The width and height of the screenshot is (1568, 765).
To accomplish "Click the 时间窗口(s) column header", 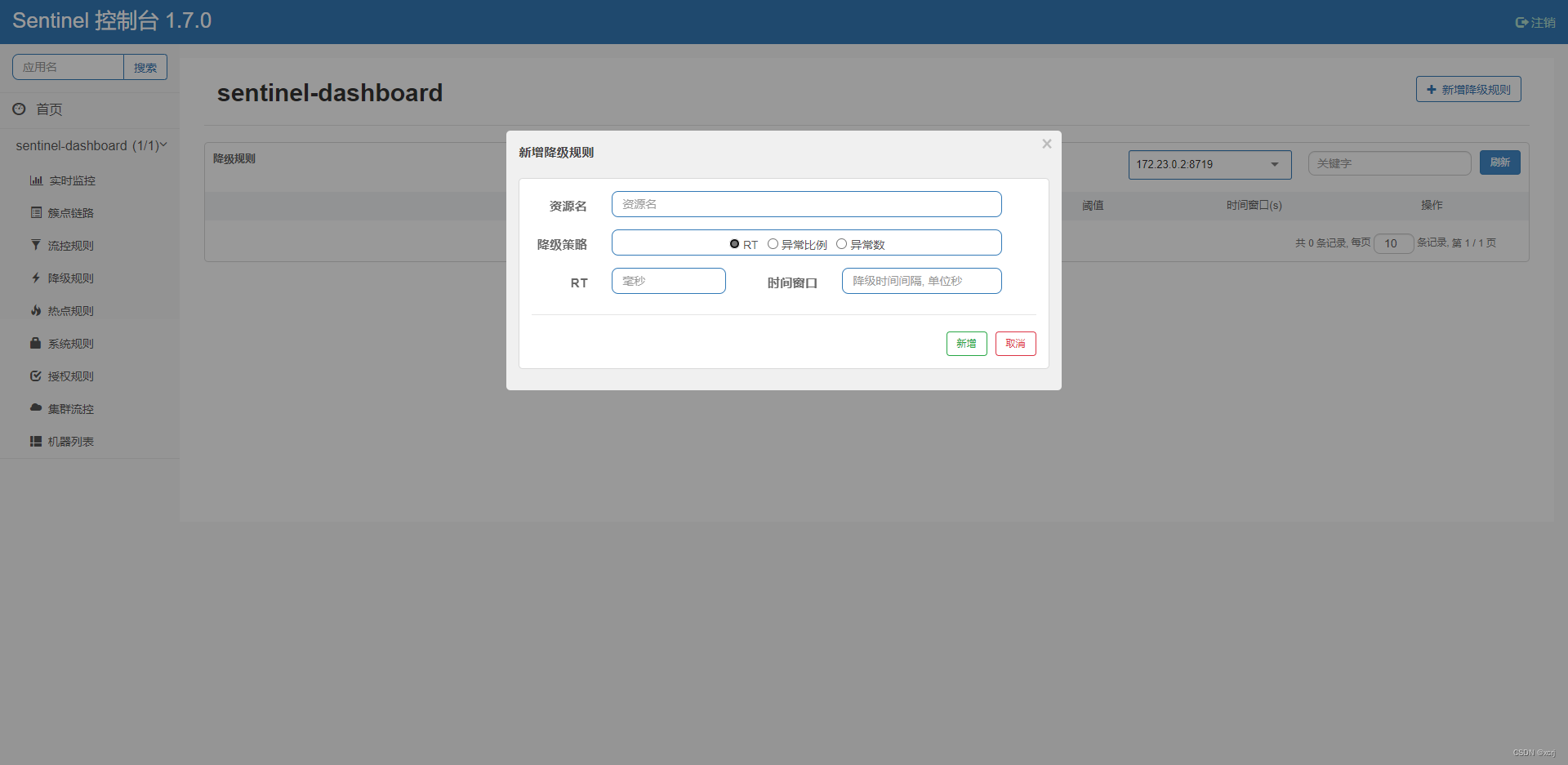I will 1254,205.
